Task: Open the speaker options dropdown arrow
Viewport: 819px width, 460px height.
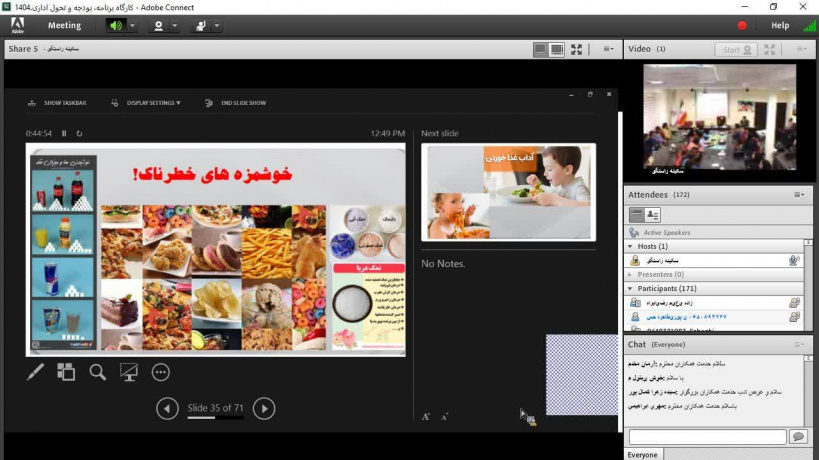Action: click(133, 25)
